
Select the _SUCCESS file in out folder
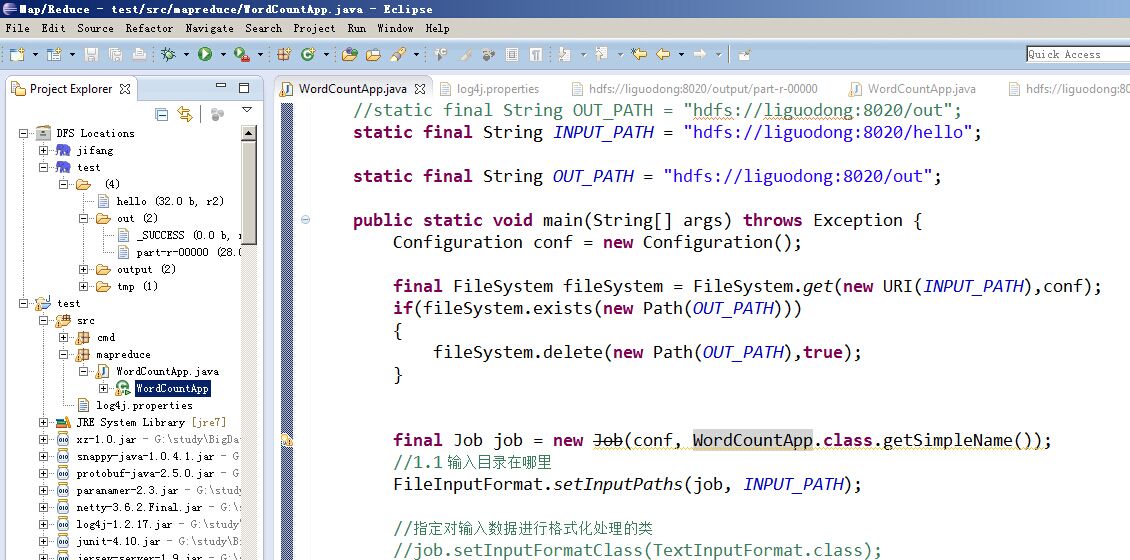(188, 235)
